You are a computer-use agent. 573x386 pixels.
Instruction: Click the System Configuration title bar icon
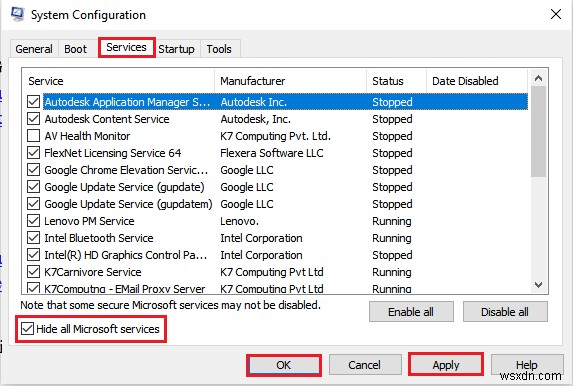(17, 14)
